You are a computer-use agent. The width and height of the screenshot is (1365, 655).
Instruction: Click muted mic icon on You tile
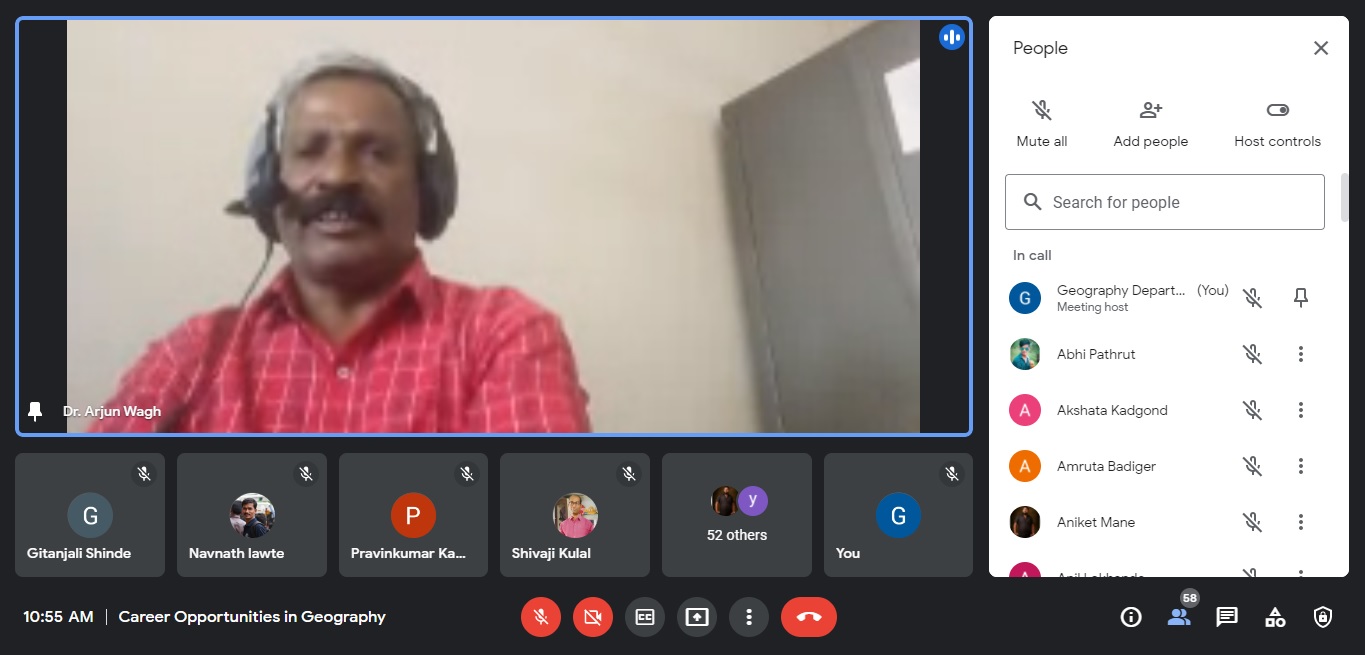pyautogui.click(x=952, y=474)
